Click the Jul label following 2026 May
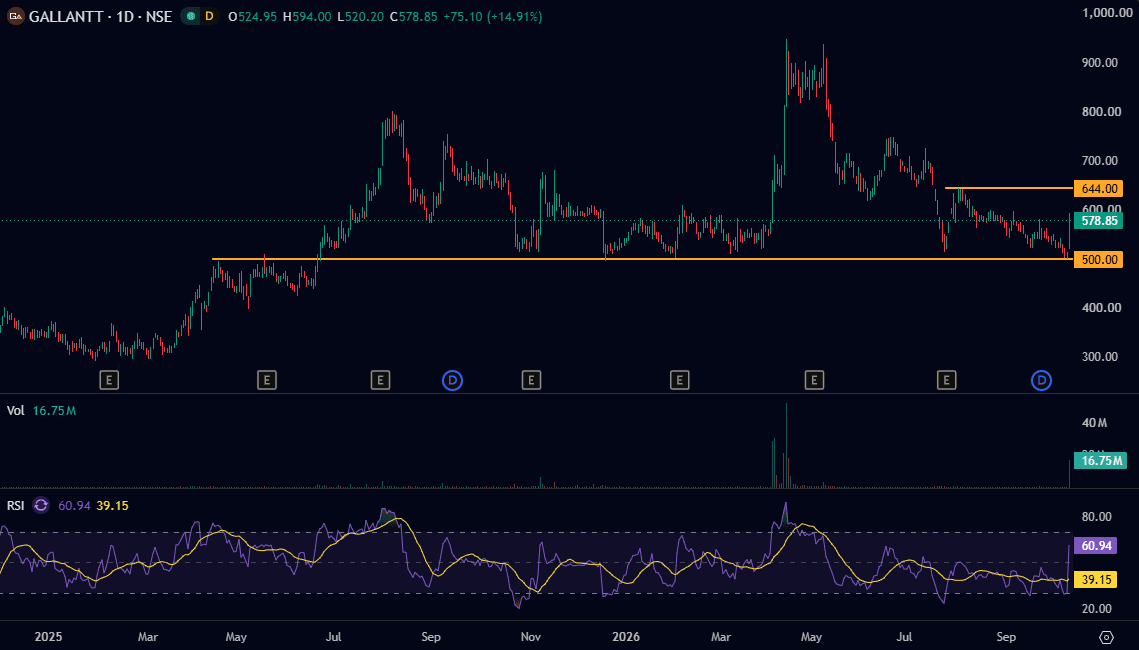The width and height of the screenshot is (1139, 650). (904, 637)
